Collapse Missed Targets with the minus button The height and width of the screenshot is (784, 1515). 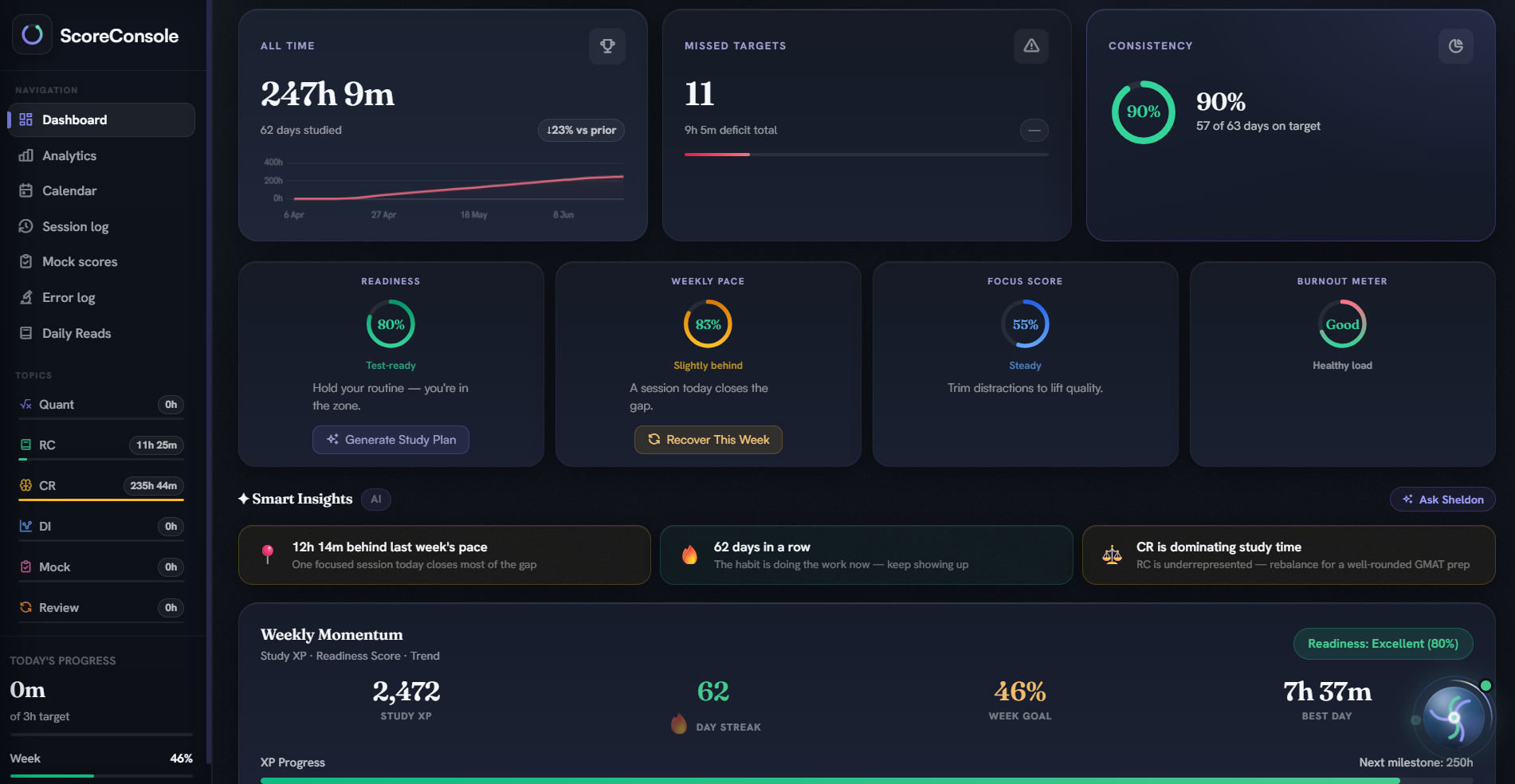pos(1034,130)
